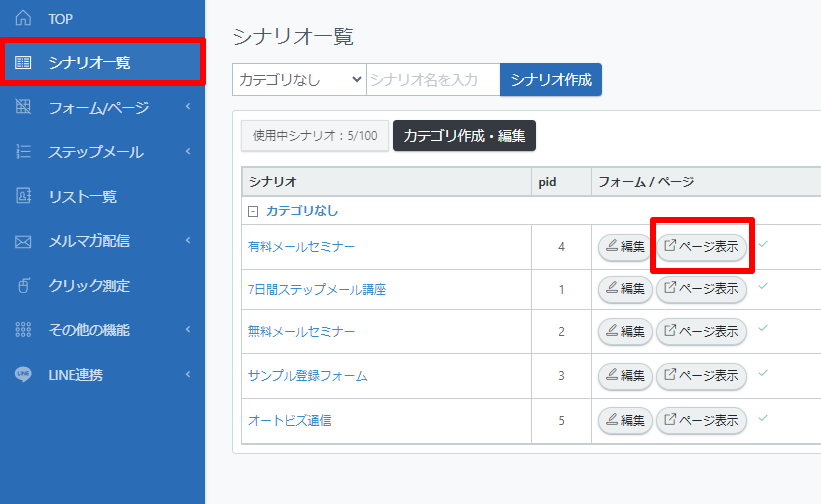
Task: Open the カテゴリなし category dropdown
Action: (299, 79)
